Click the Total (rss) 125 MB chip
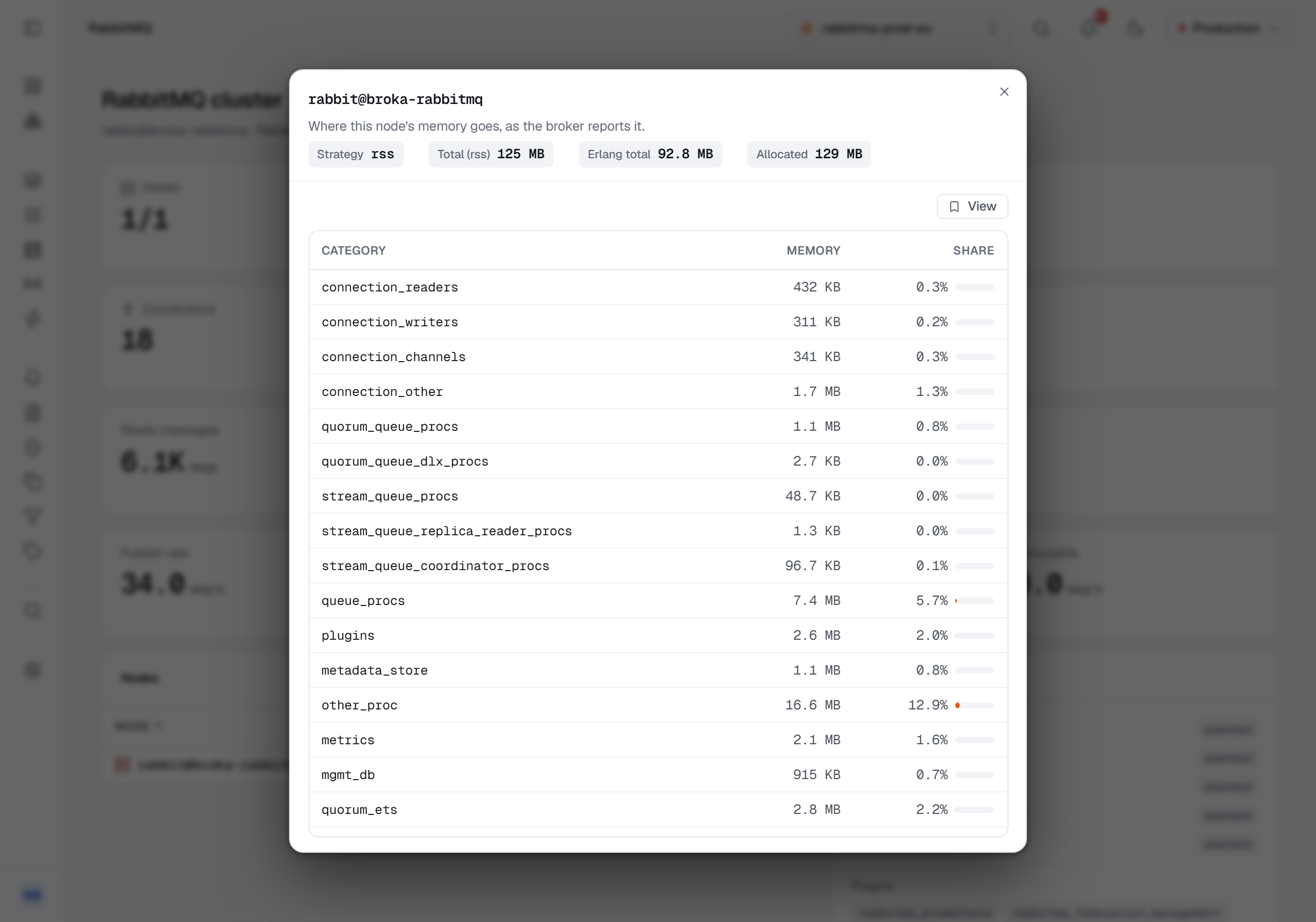 [490, 154]
